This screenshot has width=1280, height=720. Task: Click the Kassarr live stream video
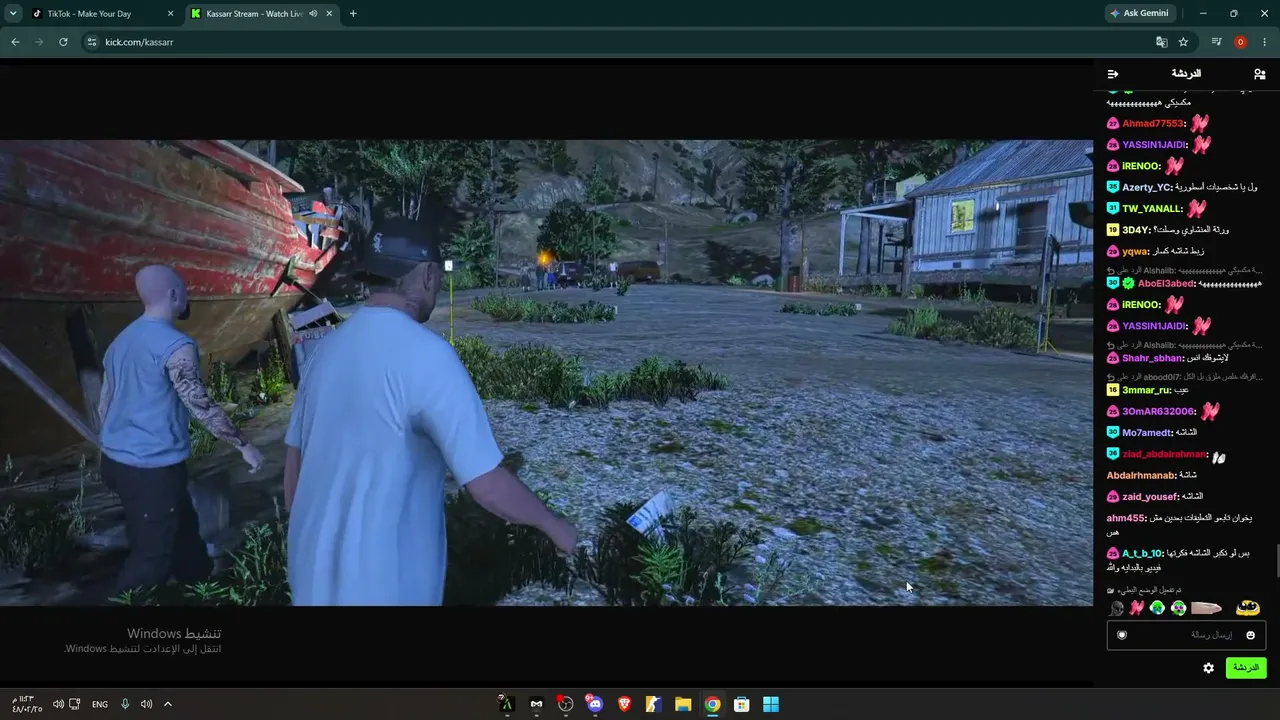pos(546,372)
